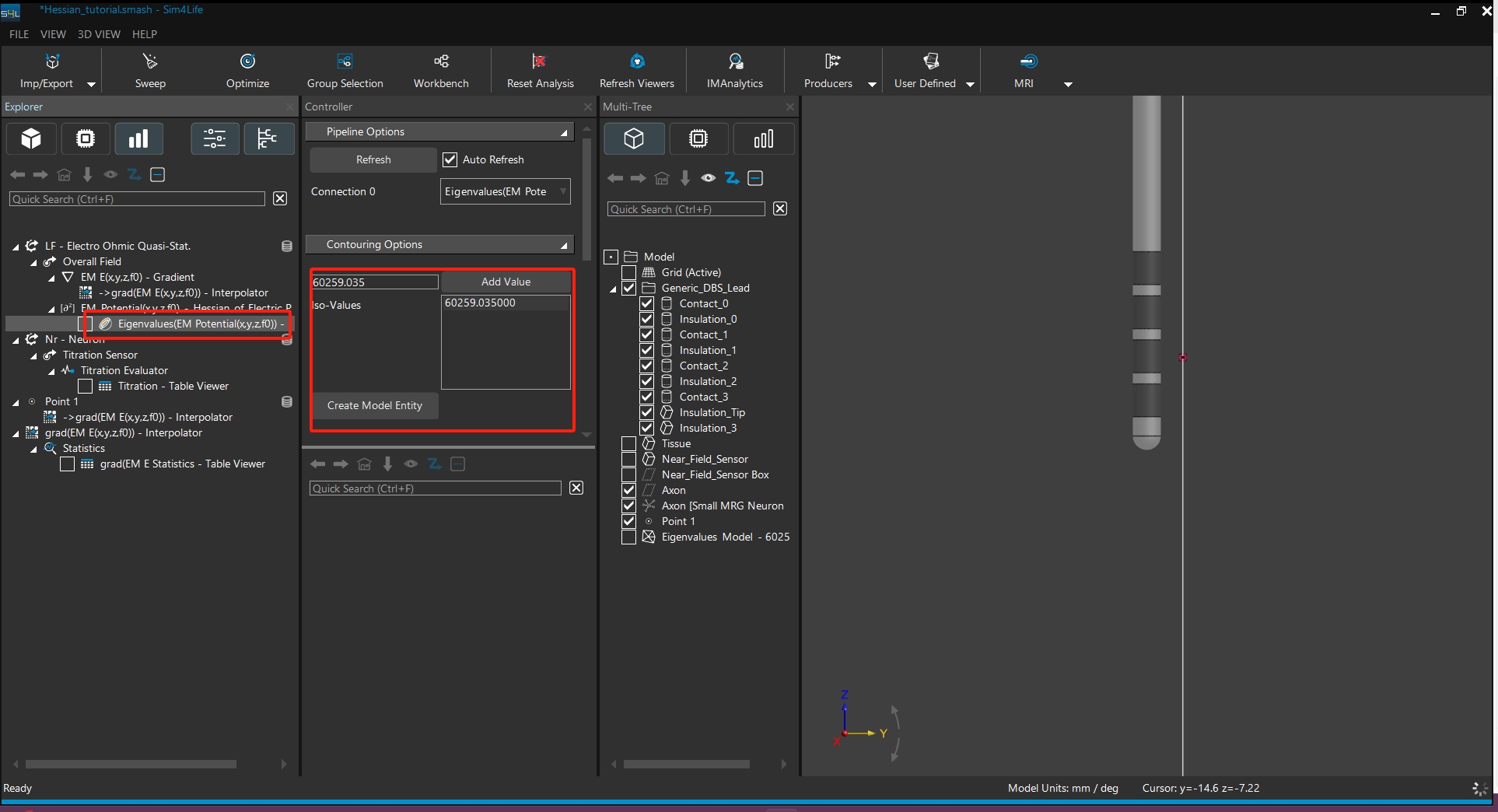1498x812 pixels.
Task: Click the Reset Analysis icon
Action: [540, 62]
